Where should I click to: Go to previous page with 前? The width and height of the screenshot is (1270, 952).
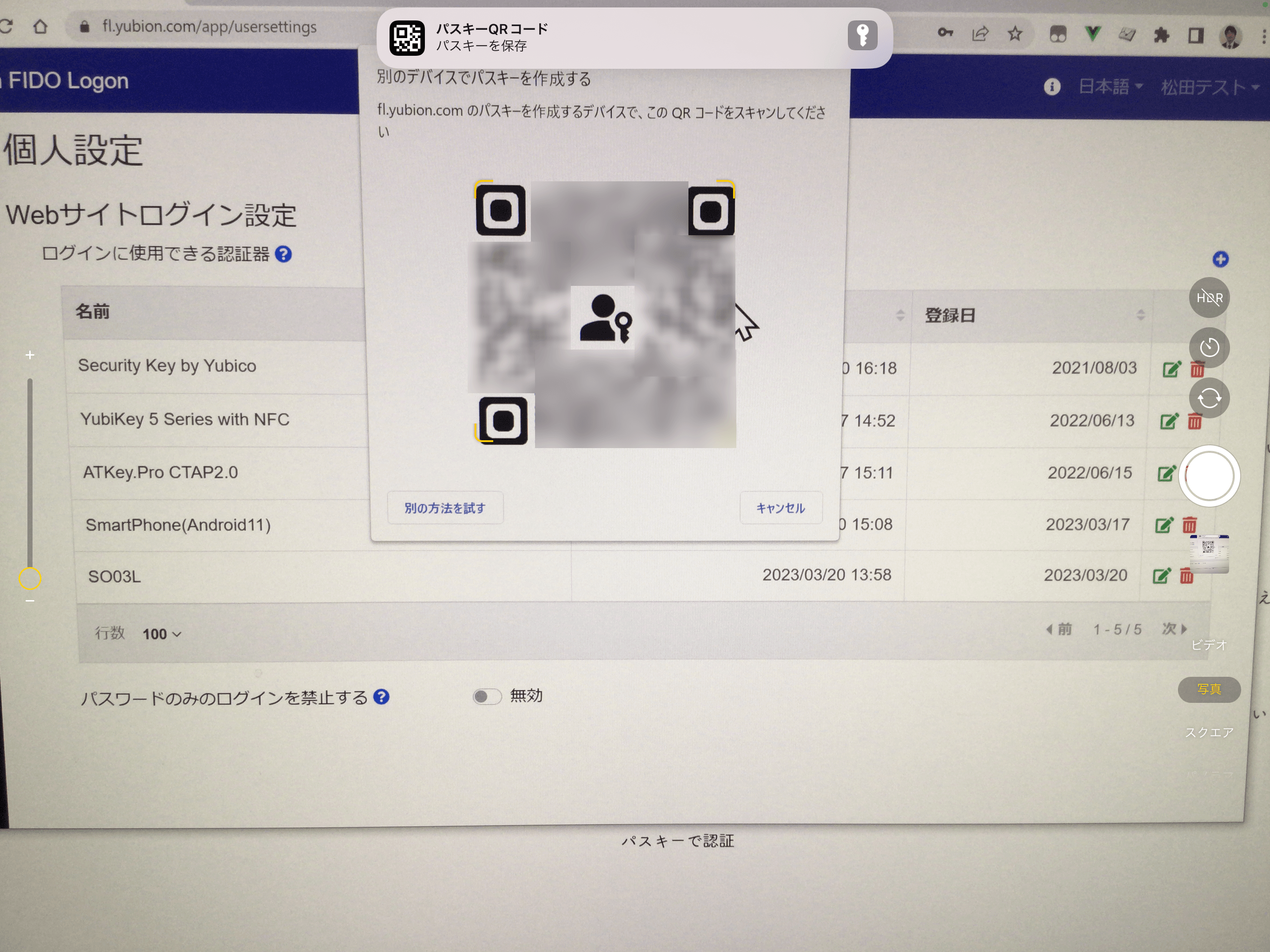[x=1058, y=629]
